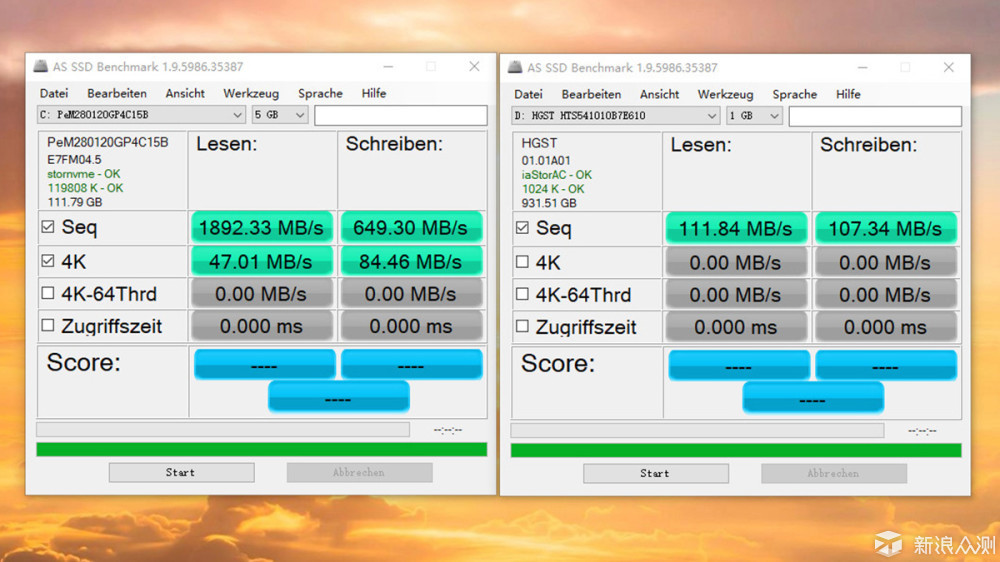Close the left AS SSD Benchmark window
Viewport: 1000px width, 562px height.
click(x=474, y=67)
